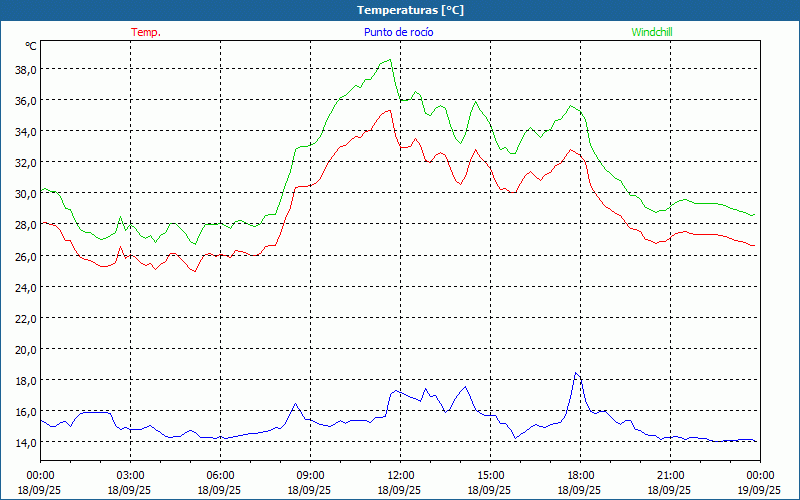
Task: Pick the 18:00 time axis label
Action: click(580, 475)
